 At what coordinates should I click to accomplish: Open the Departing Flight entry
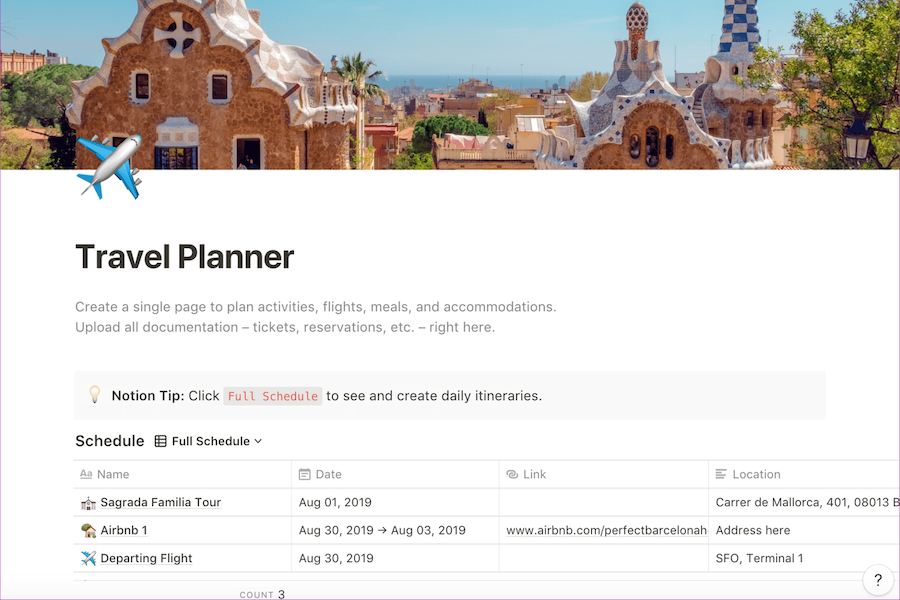click(x=146, y=559)
